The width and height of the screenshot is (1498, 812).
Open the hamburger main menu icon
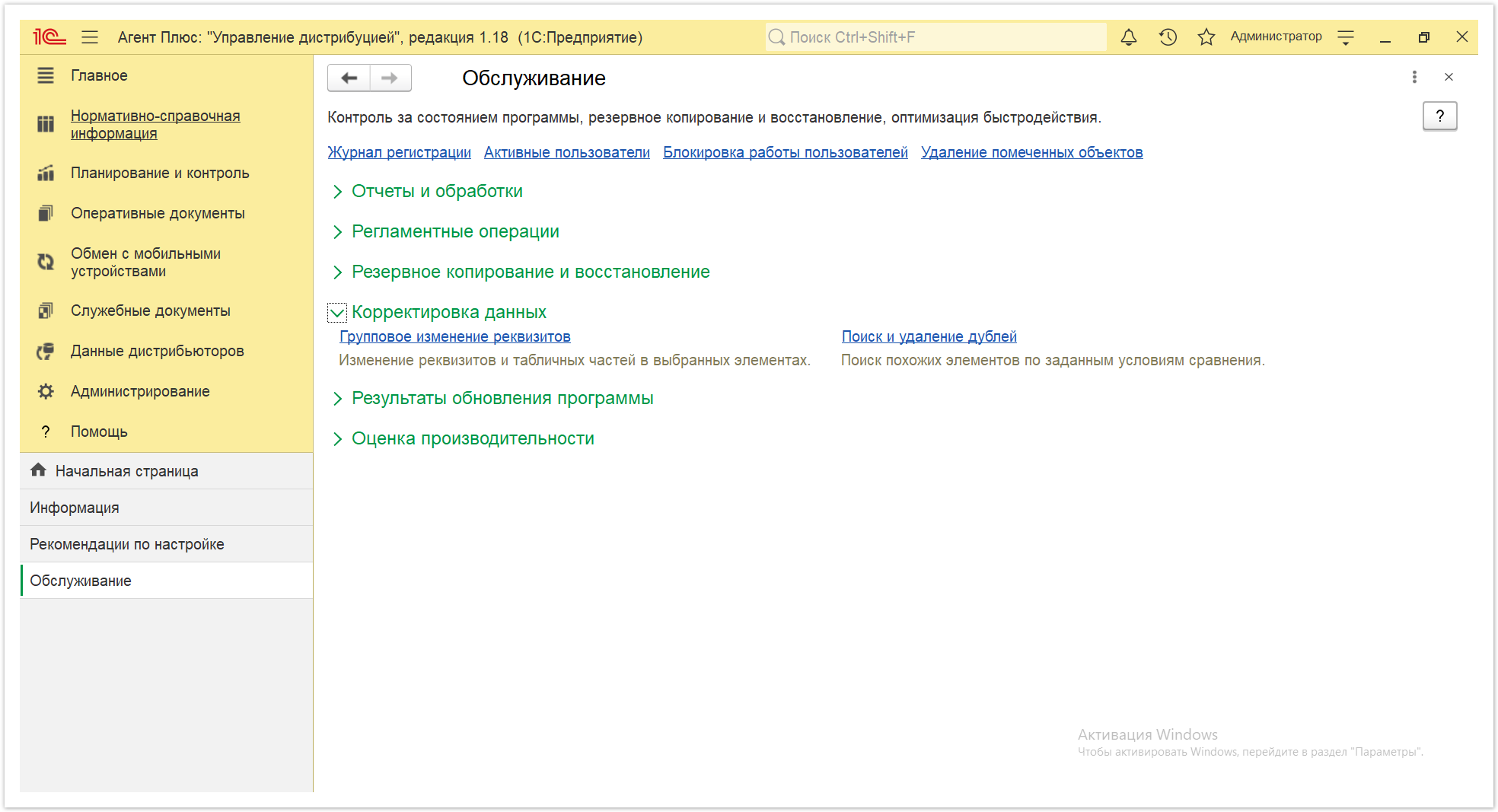tap(90, 37)
